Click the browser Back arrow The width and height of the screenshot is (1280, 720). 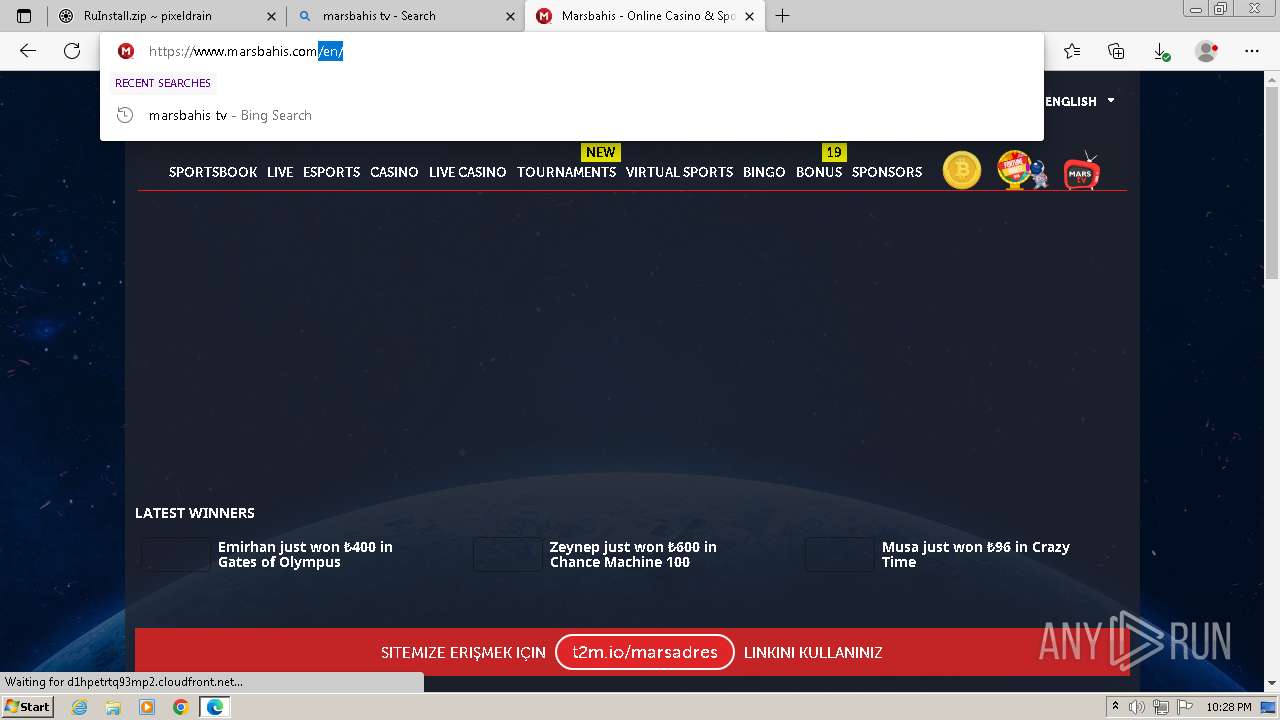tap(28, 51)
